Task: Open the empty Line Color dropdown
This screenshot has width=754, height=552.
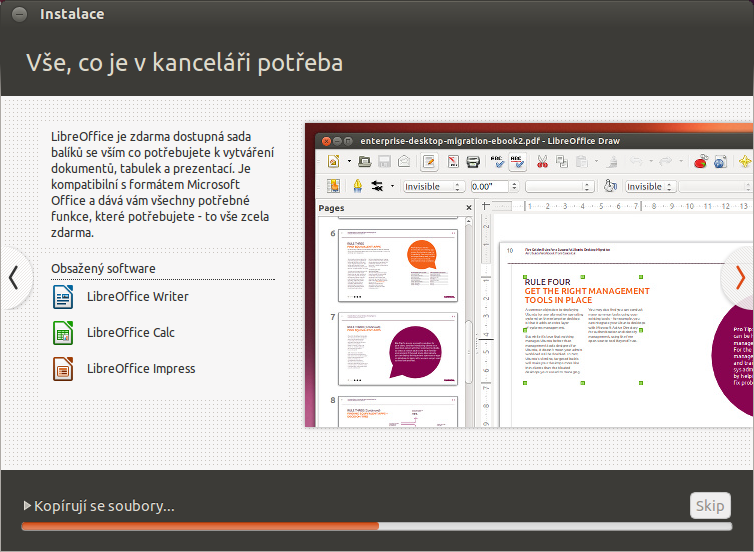Action: click(x=559, y=187)
